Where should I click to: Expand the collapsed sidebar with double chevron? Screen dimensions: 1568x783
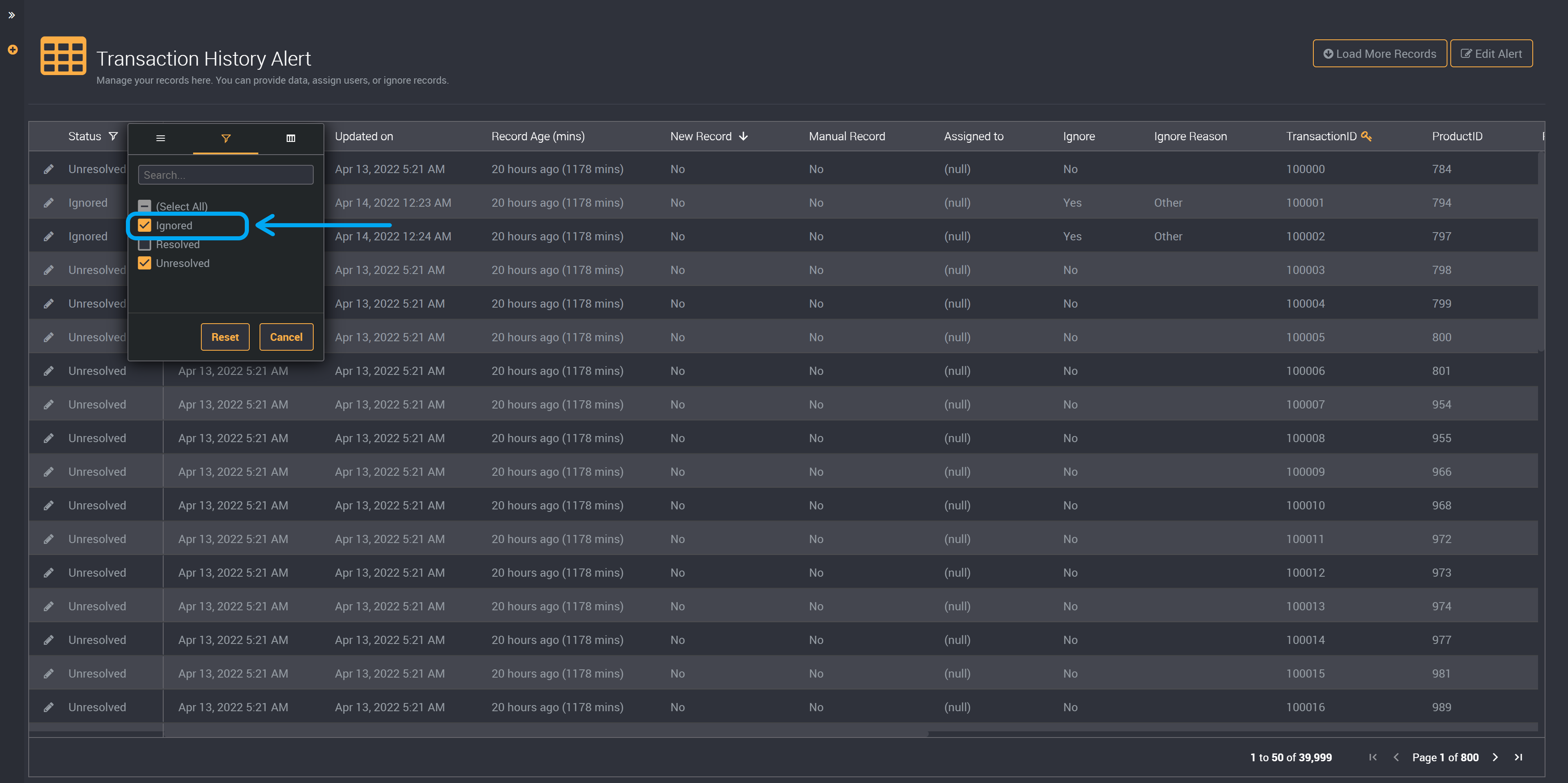tap(11, 15)
